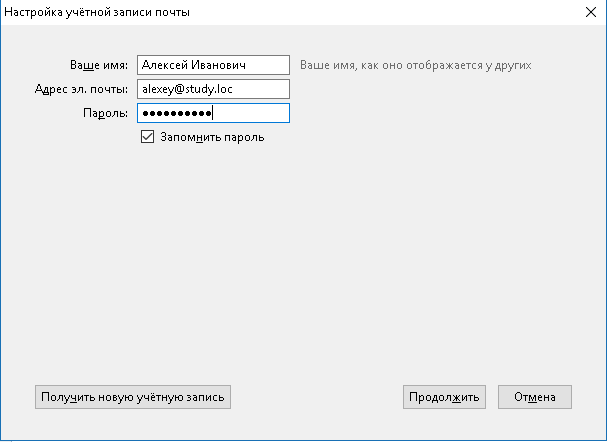
Task: Focus the 'Пароль' password field
Action: pos(213,113)
